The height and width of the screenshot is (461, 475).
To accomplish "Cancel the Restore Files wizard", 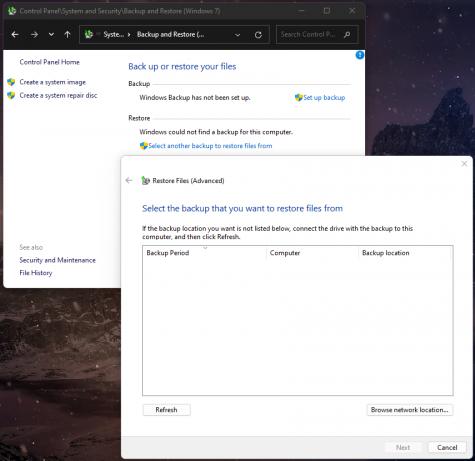I will tap(447, 447).
